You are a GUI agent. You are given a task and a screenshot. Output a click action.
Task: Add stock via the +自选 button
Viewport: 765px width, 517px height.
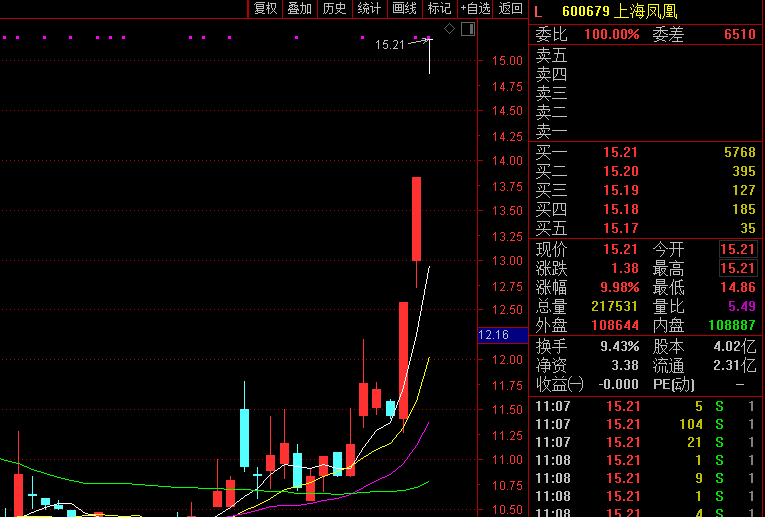(475, 9)
